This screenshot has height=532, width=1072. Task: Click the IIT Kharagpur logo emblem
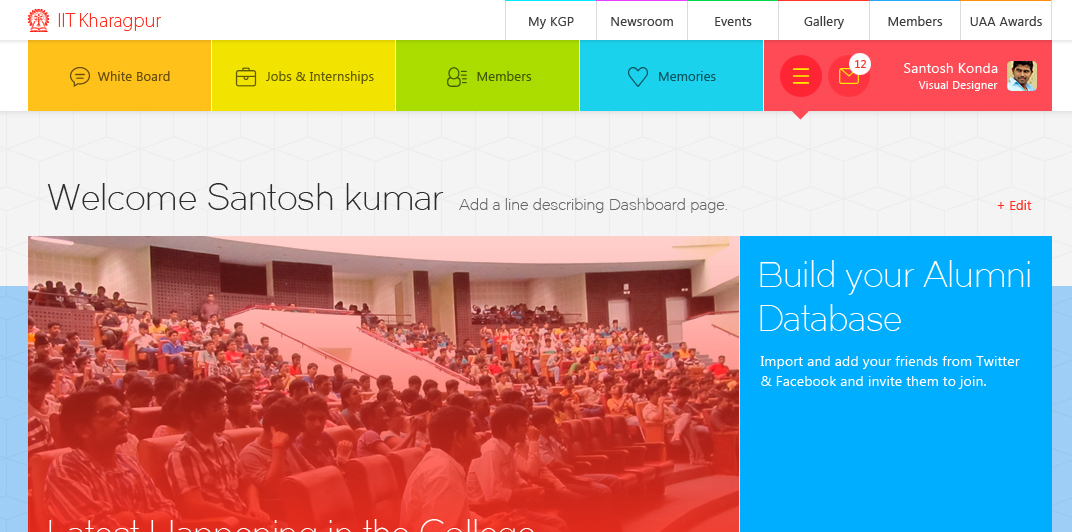38,21
